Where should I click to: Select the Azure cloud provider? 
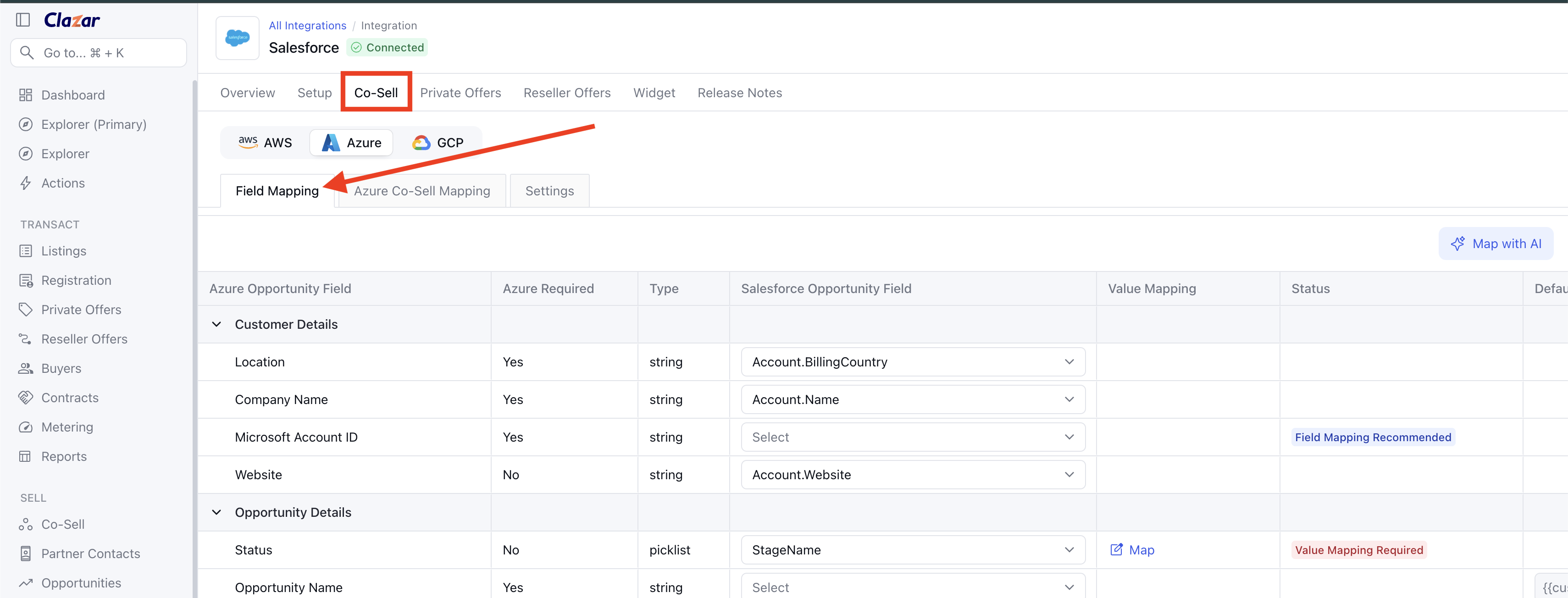pyautogui.click(x=352, y=143)
